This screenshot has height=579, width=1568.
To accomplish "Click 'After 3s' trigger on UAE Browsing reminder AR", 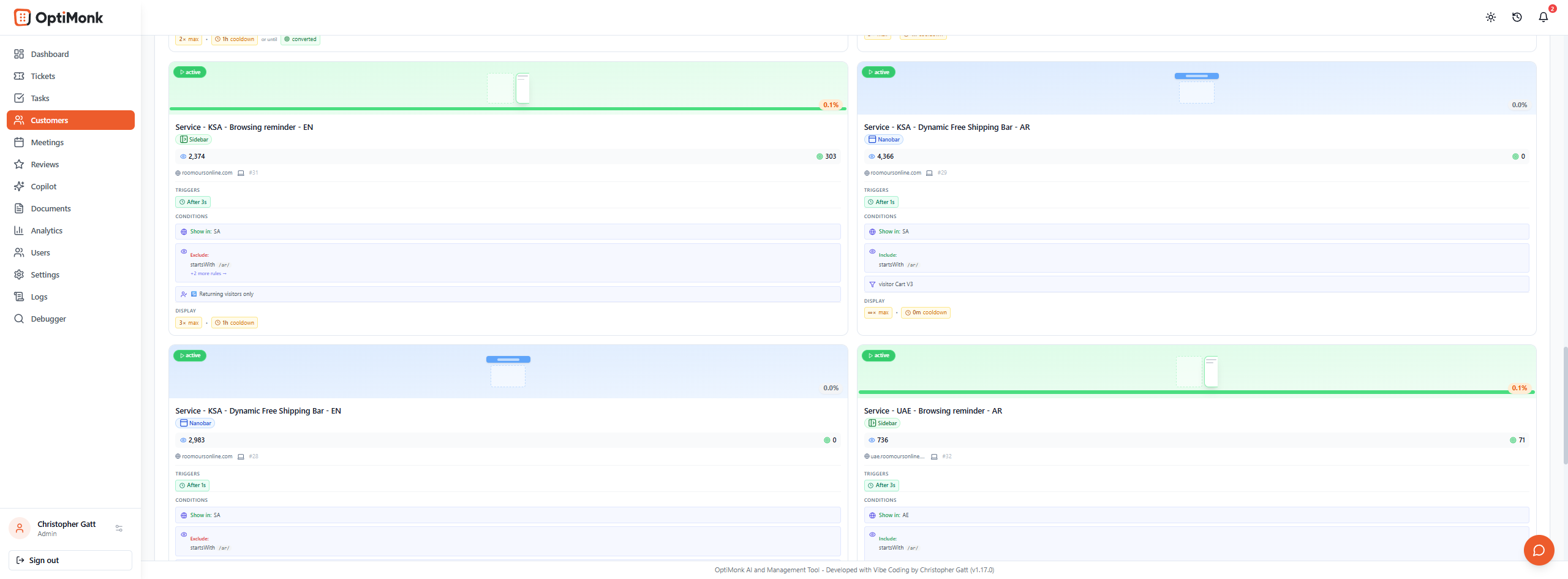I will pos(881,485).
